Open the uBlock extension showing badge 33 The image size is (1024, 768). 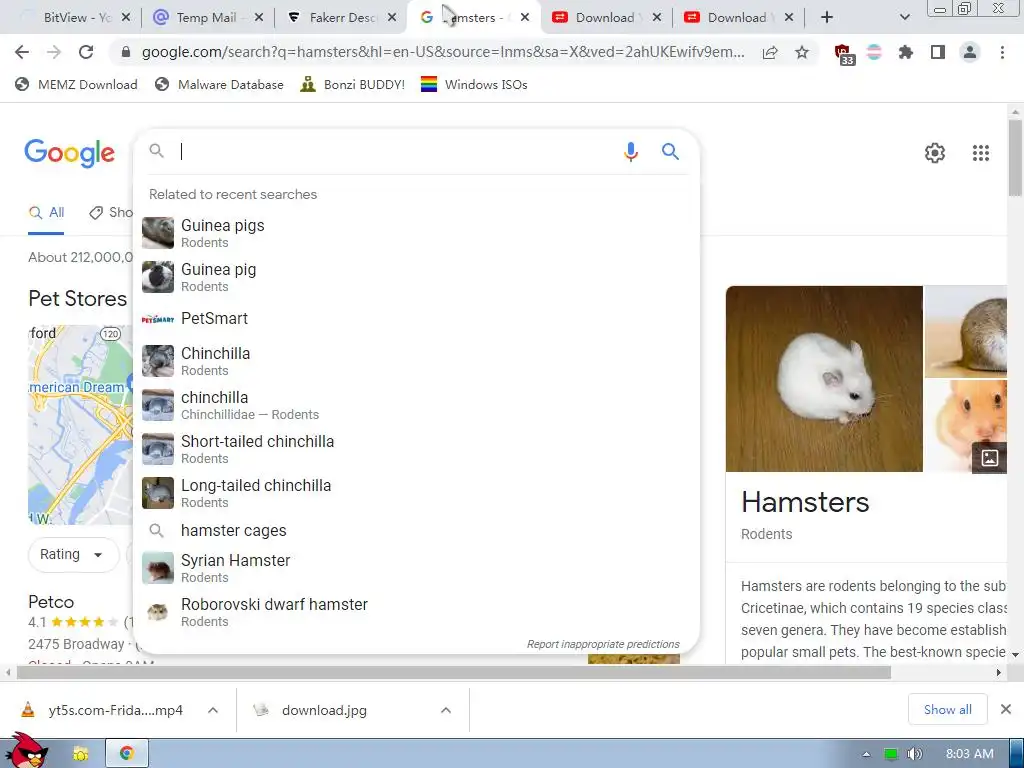pyautogui.click(x=843, y=54)
